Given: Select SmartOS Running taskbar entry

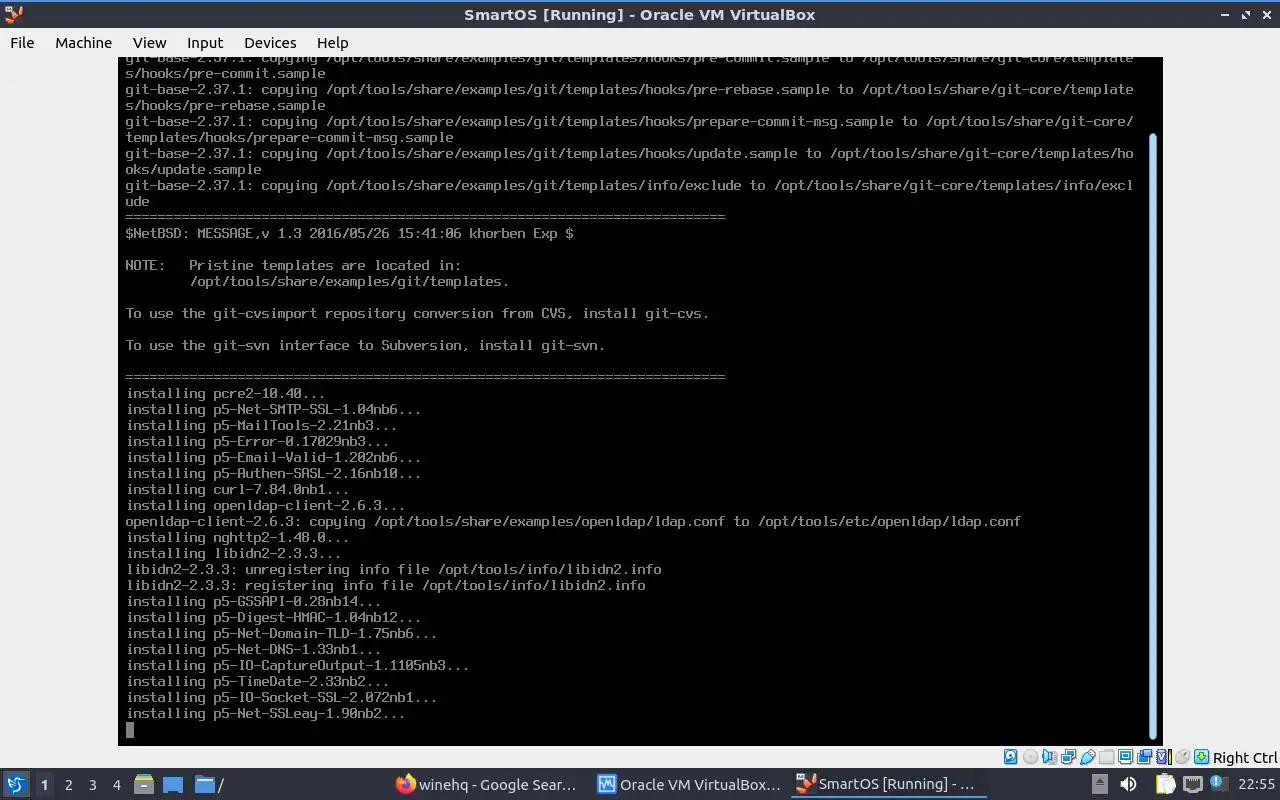Looking at the screenshot, I should coord(887,784).
